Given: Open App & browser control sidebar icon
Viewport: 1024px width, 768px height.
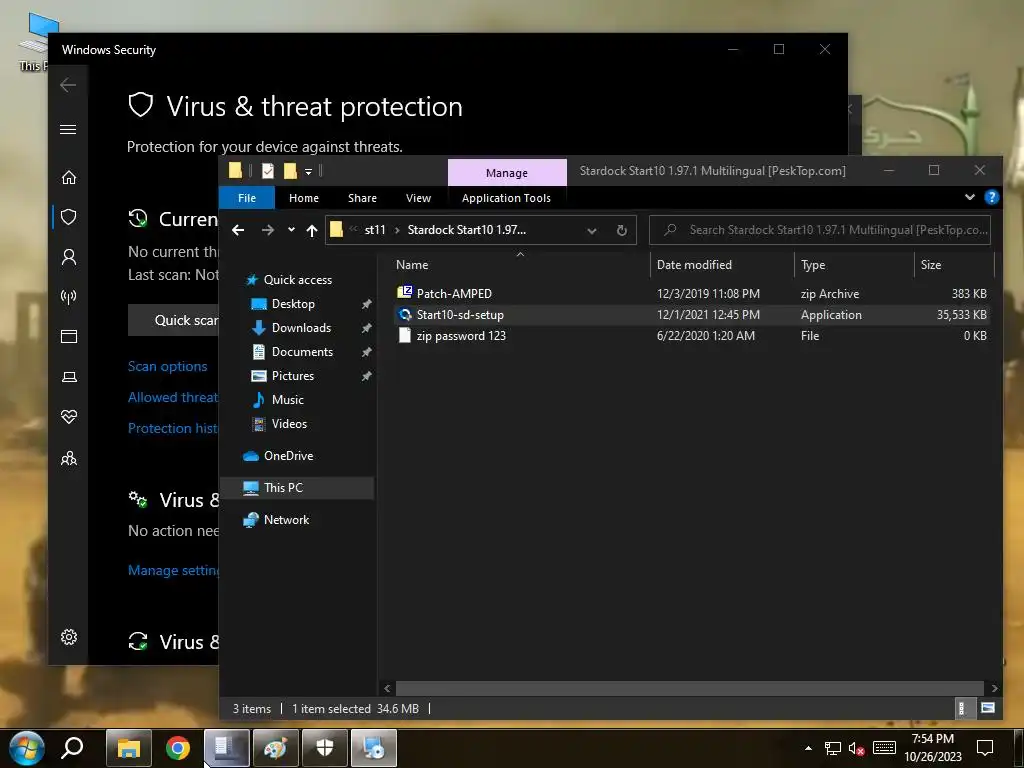Looking at the screenshot, I should point(69,337).
